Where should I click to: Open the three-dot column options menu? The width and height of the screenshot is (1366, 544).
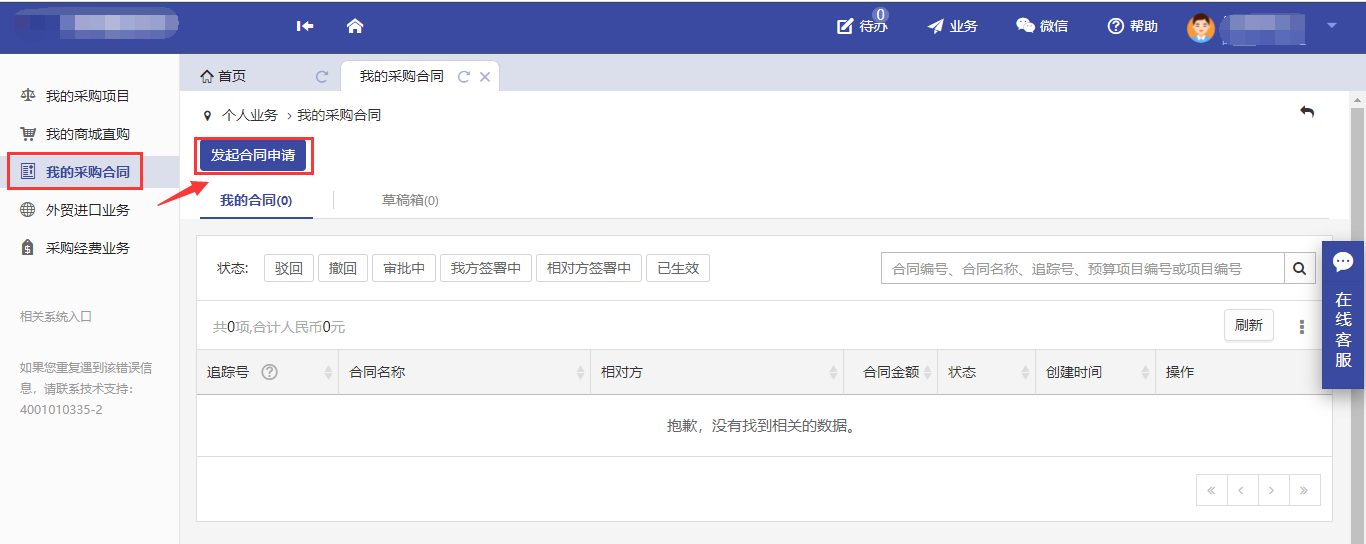[x=1301, y=326]
